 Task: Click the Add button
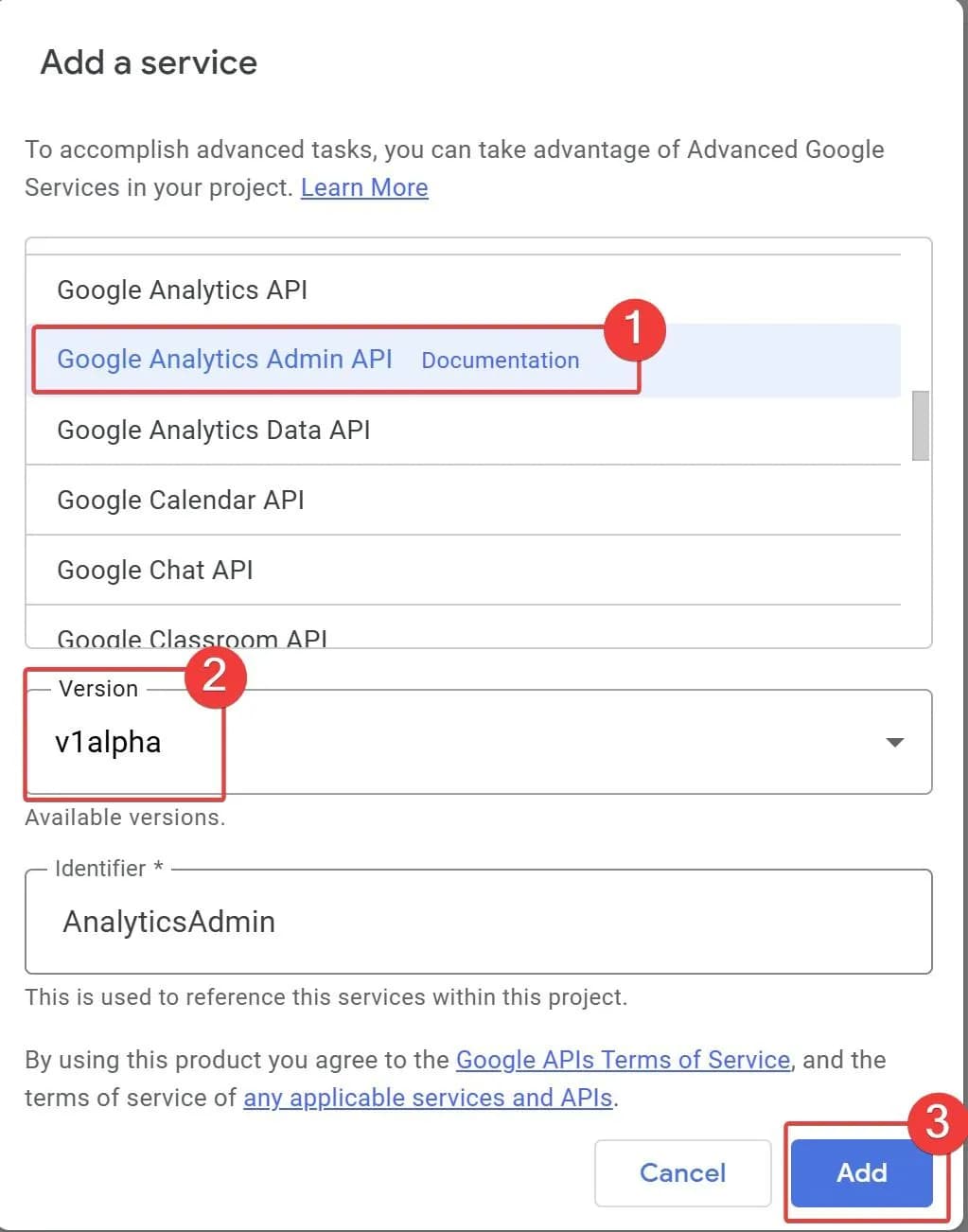click(861, 1172)
